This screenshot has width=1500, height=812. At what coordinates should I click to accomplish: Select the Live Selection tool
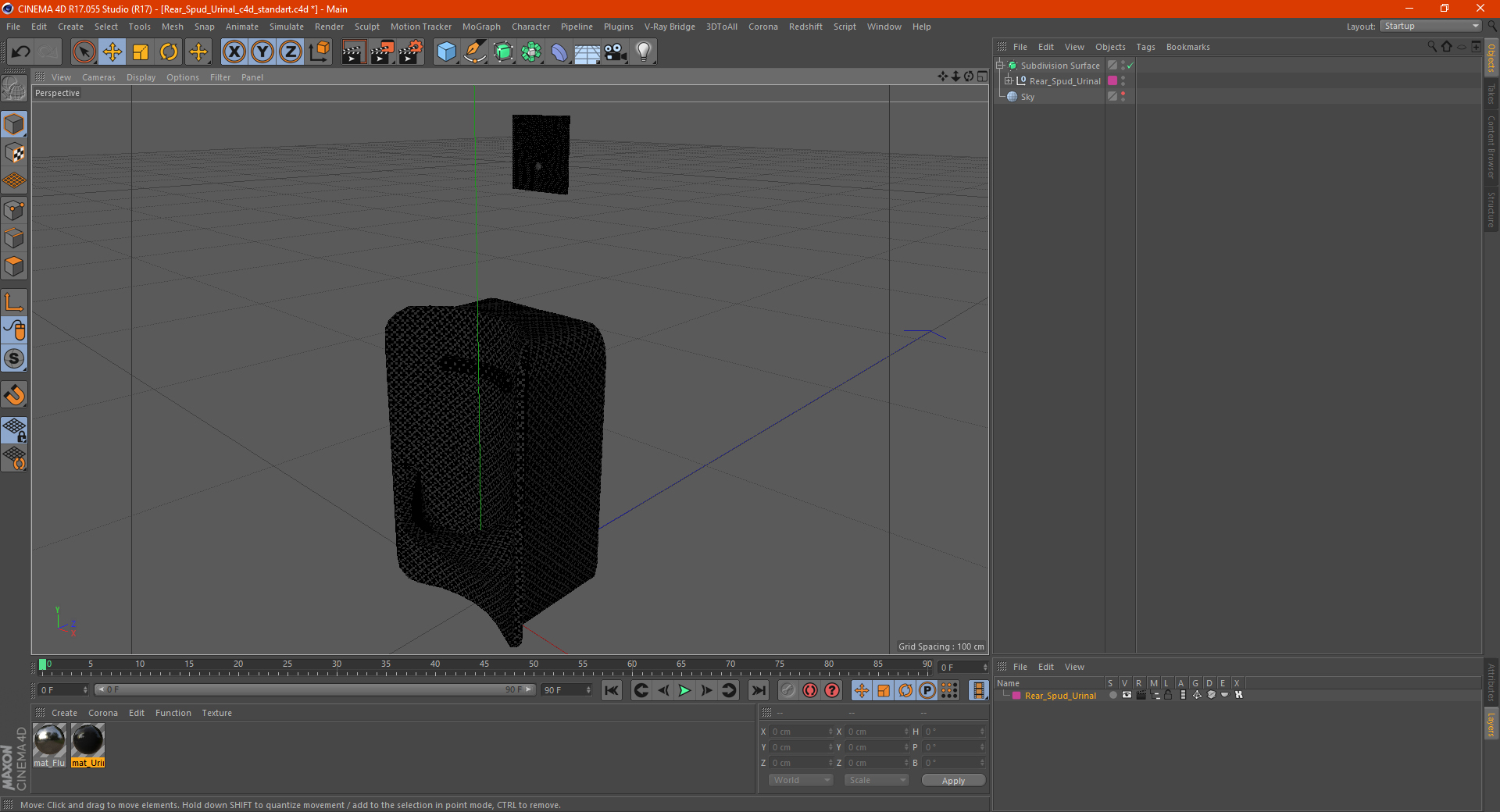click(84, 52)
